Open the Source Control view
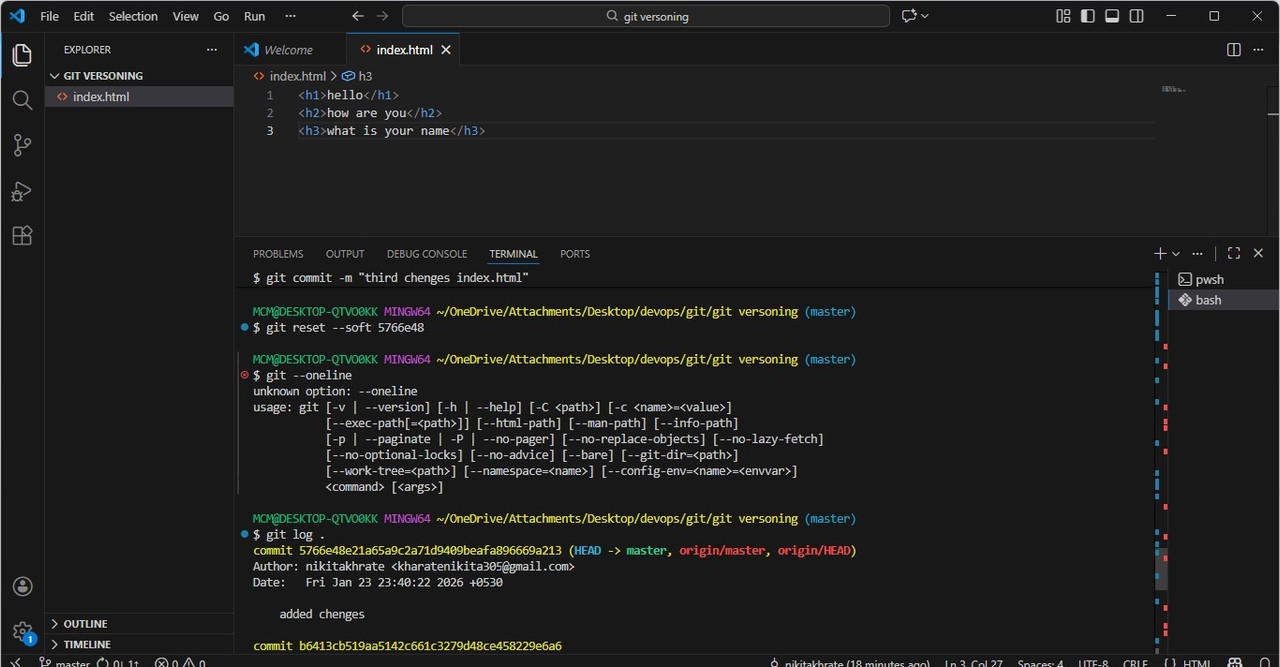1280x667 pixels. (22, 146)
